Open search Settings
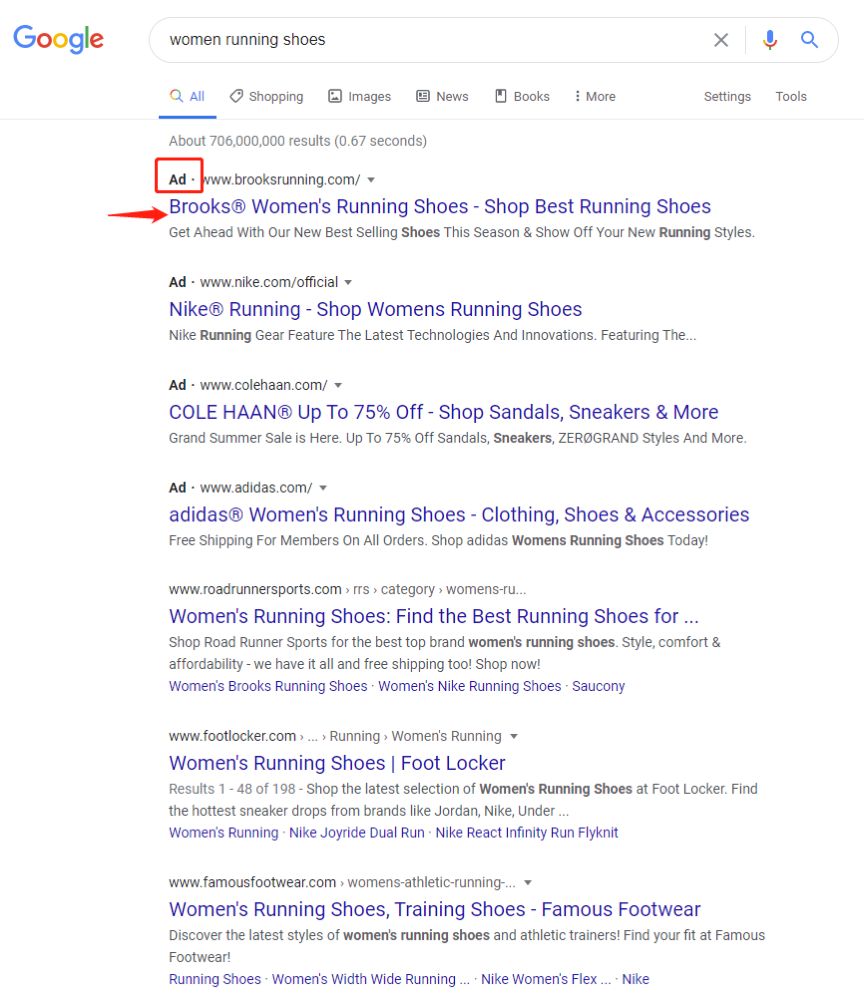The width and height of the screenshot is (864, 1008). click(x=727, y=96)
